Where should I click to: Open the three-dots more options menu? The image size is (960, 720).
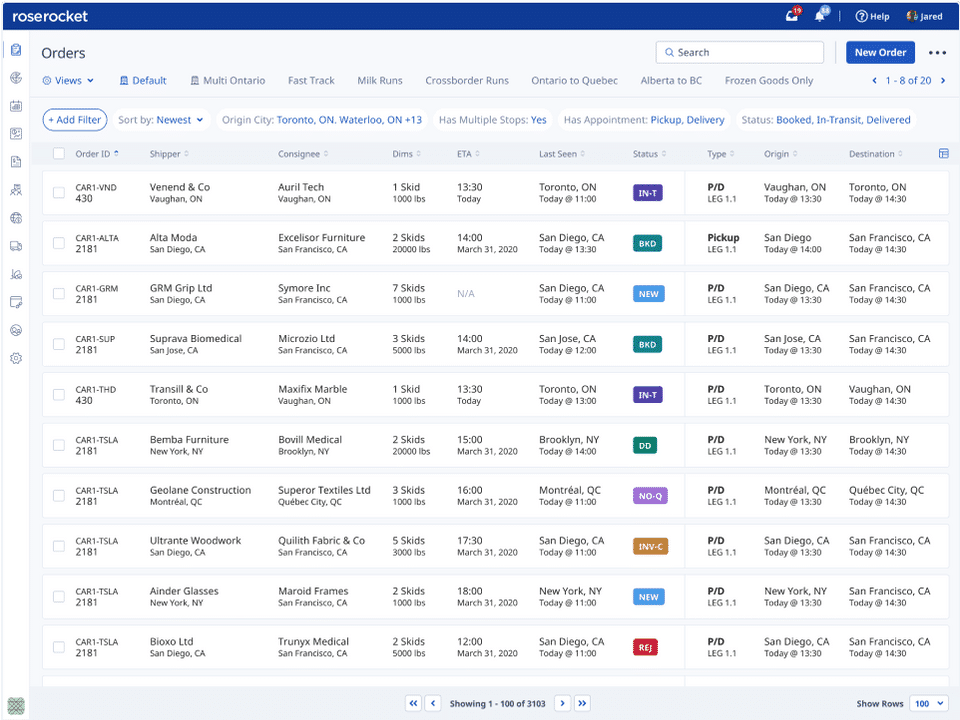tap(937, 53)
